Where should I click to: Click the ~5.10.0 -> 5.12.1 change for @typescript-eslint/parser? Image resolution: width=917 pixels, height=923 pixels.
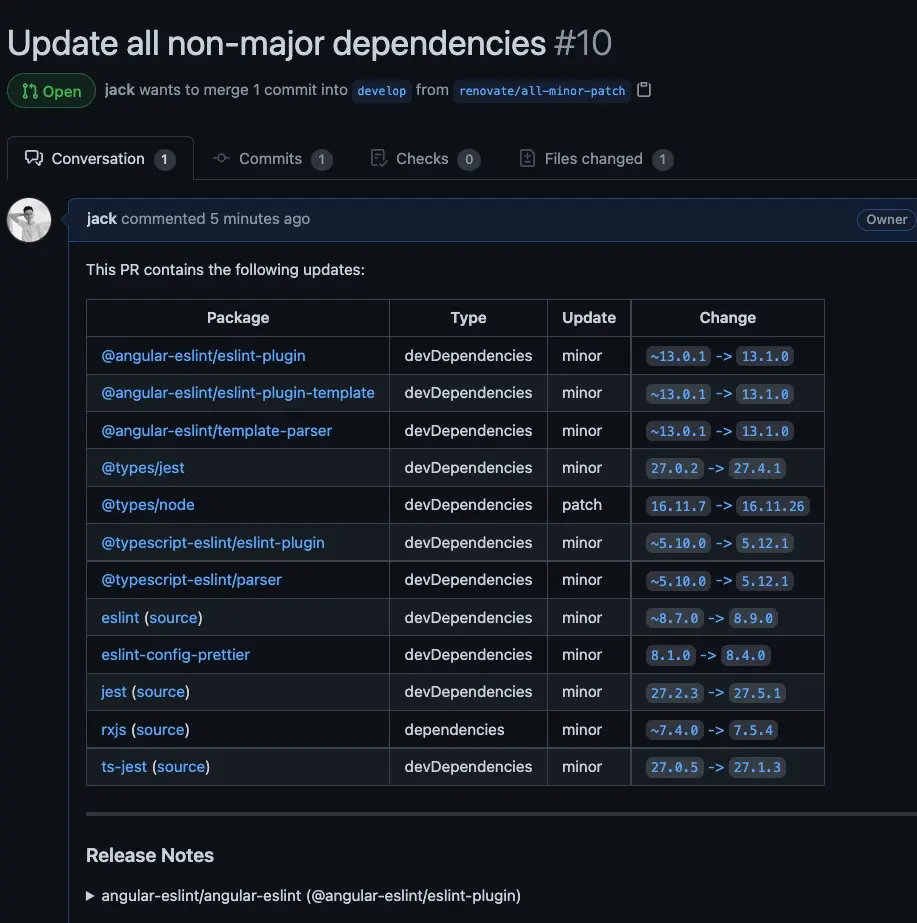pyautogui.click(x=719, y=580)
